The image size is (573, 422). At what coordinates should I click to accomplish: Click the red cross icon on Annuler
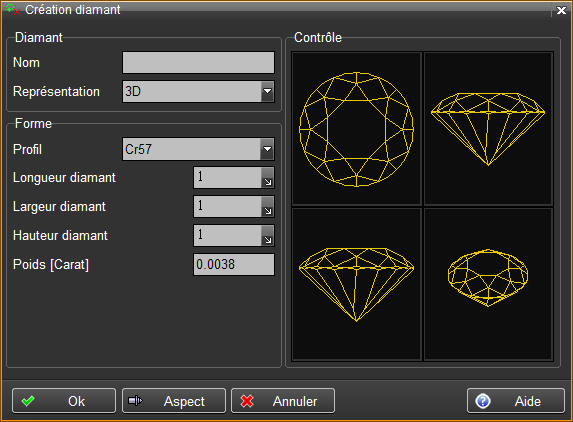point(247,401)
